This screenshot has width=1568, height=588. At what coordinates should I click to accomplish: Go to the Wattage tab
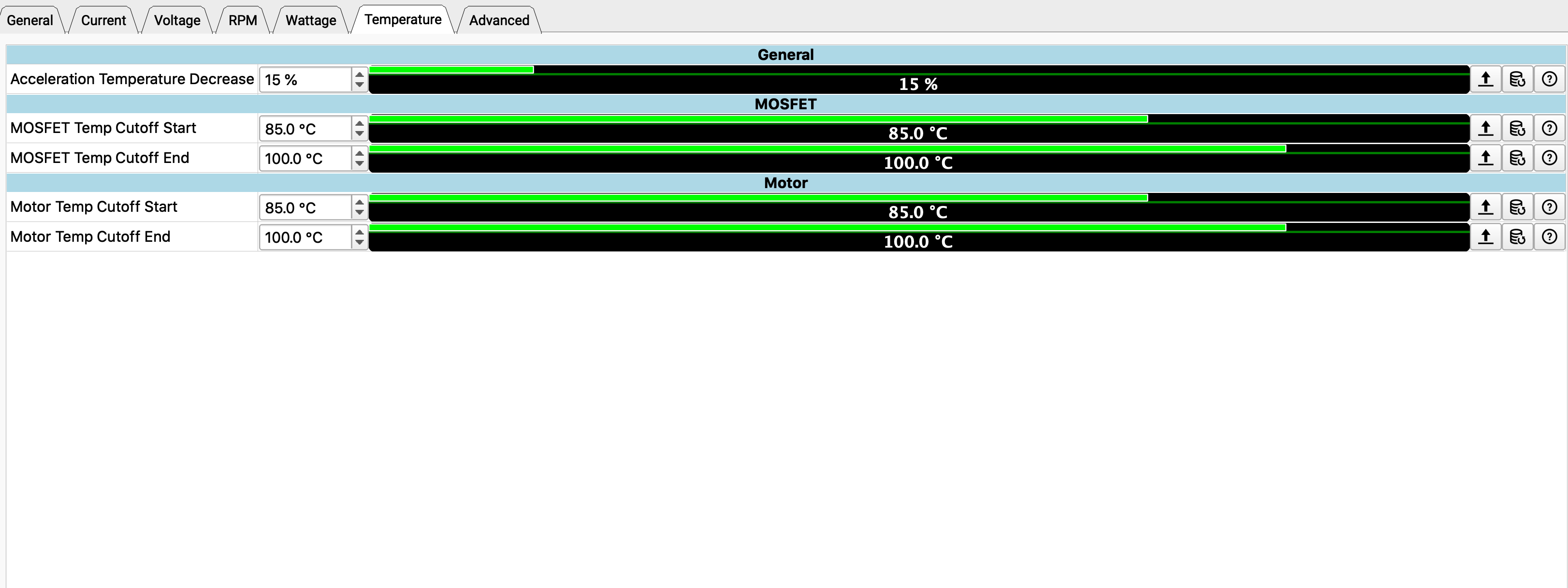click(310, 20)
